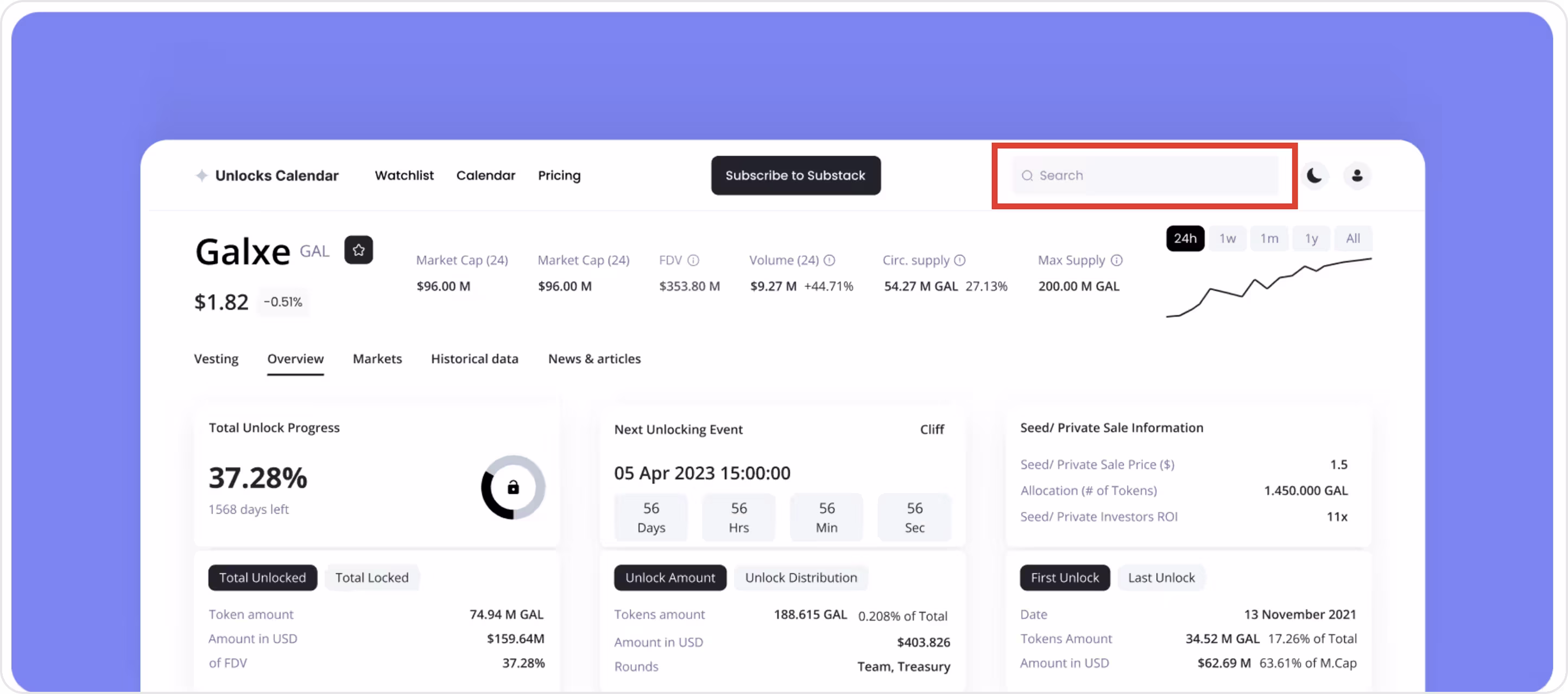Viewport: 1568px width, 694px height.
Task: Add Galxe to watchlist with star icon
Action: tap(358, 250)
